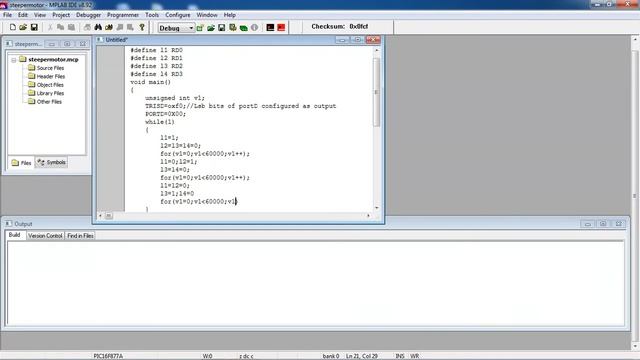Open the Debug build configuration dropdown
This screenshot has height=360, width=640.
click(x=176, y=28)
